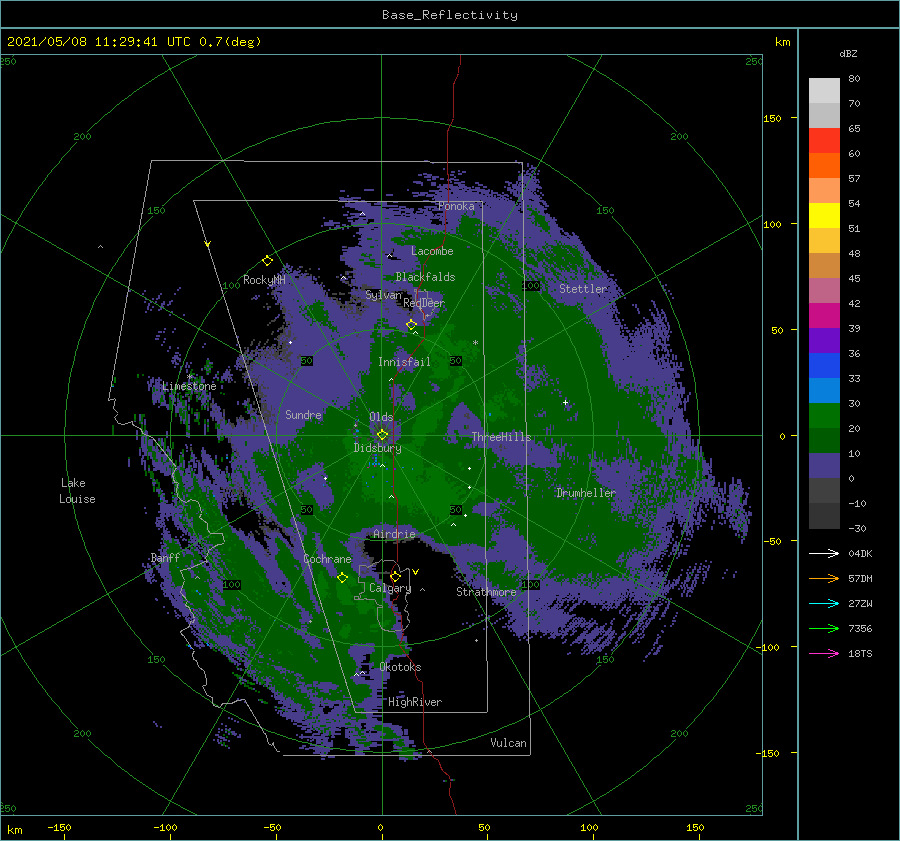This screenshot has height=841, width=900.
Task: Click the Limestone label
Action: [189, 386]
